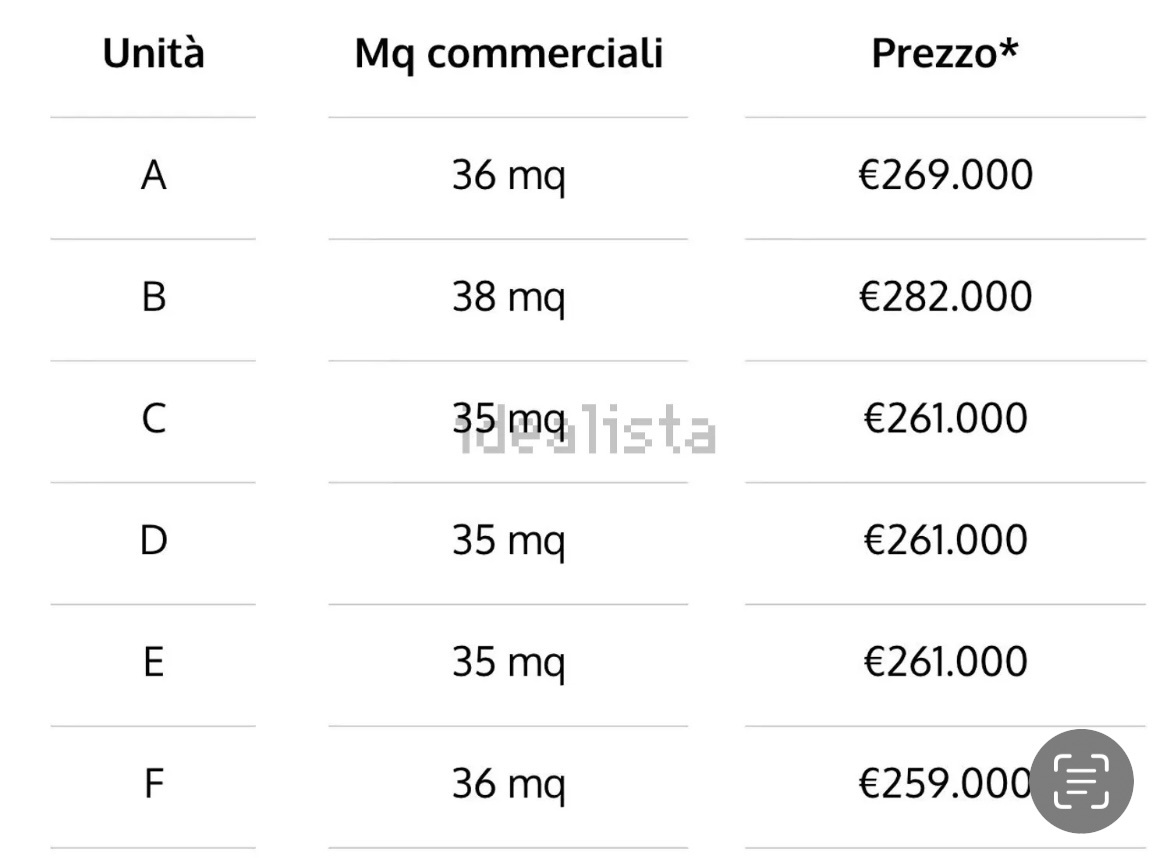Select unit A in the table
Viewport: 1170px width, 860px height.
click(x=153, y=177)
